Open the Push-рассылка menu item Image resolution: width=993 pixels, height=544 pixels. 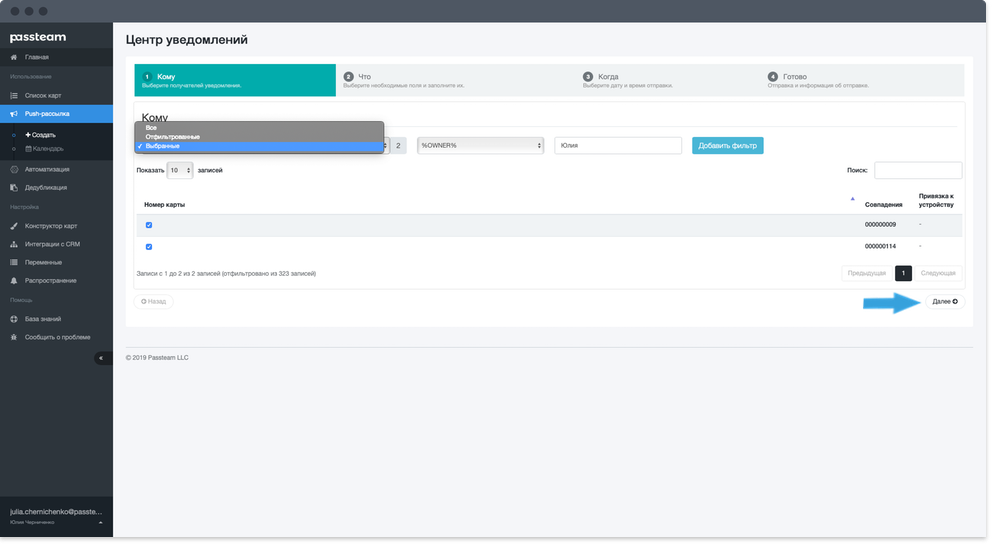(56, 114)
